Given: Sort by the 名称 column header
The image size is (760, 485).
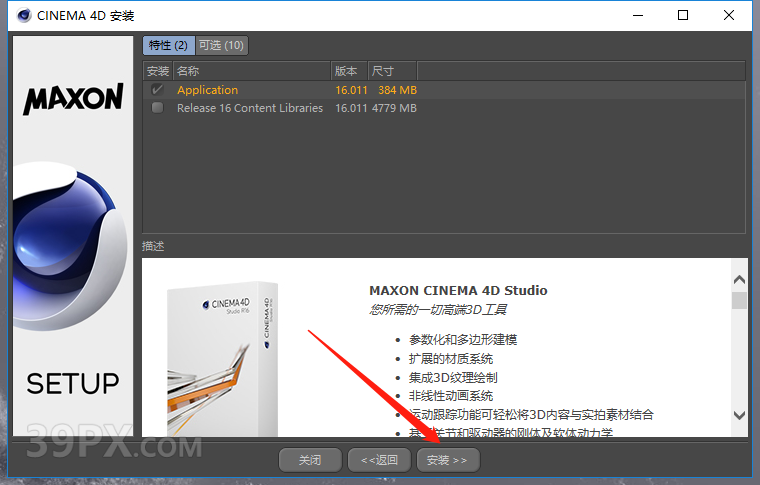Looking at the screenshot, I should (252, 71).
